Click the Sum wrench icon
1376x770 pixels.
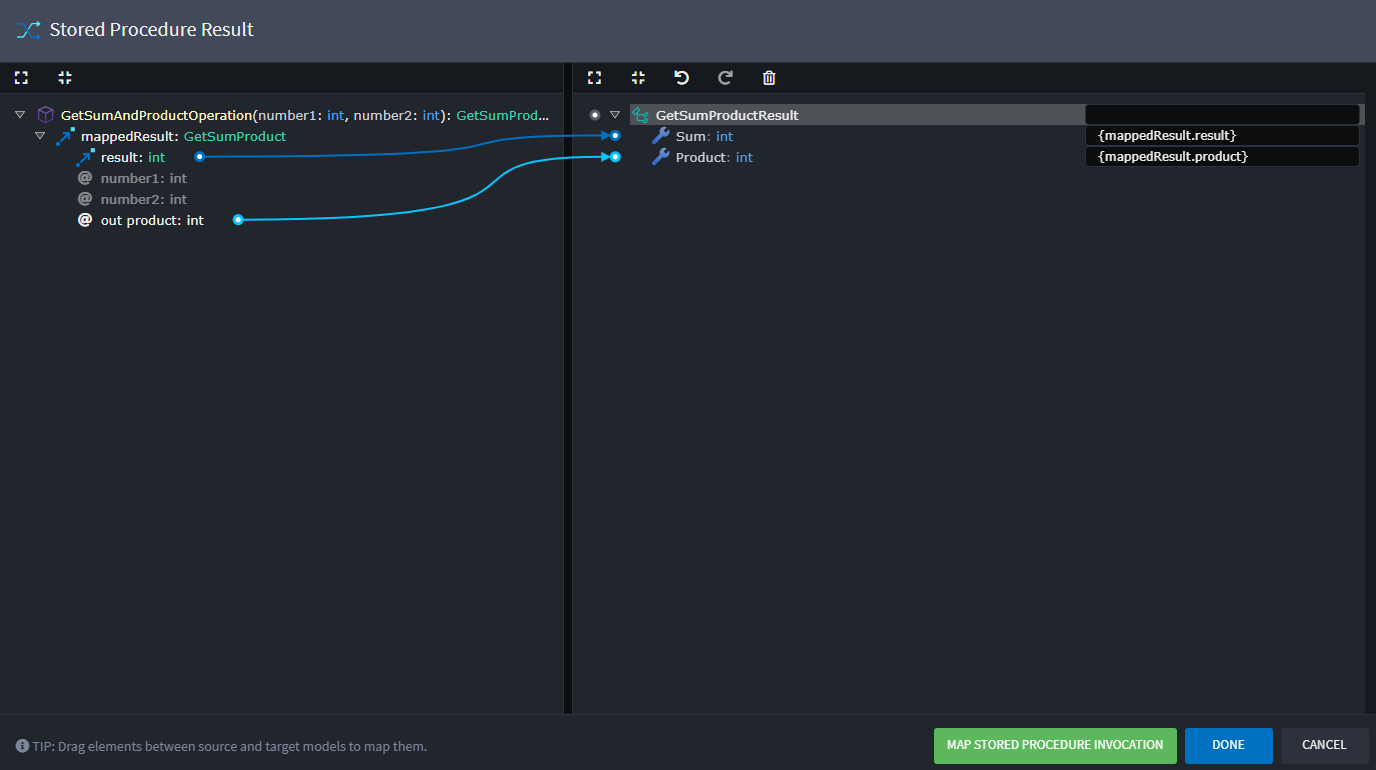point(660,136)
